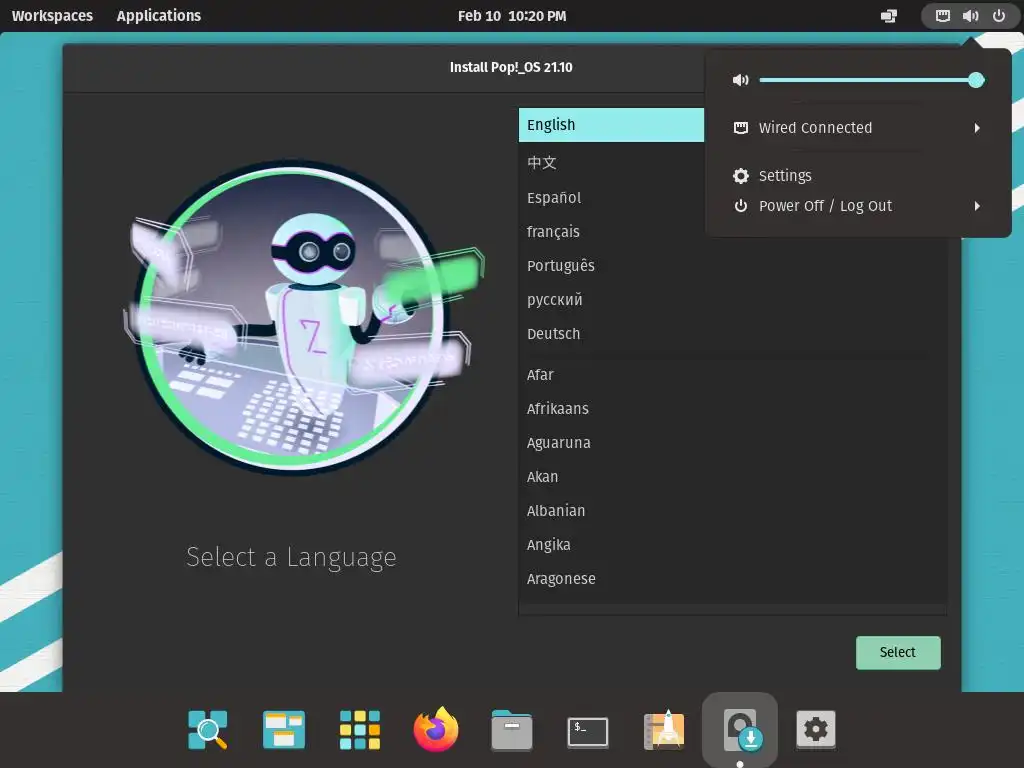
Task: Click the Select button
Action: tap(898, 652)
